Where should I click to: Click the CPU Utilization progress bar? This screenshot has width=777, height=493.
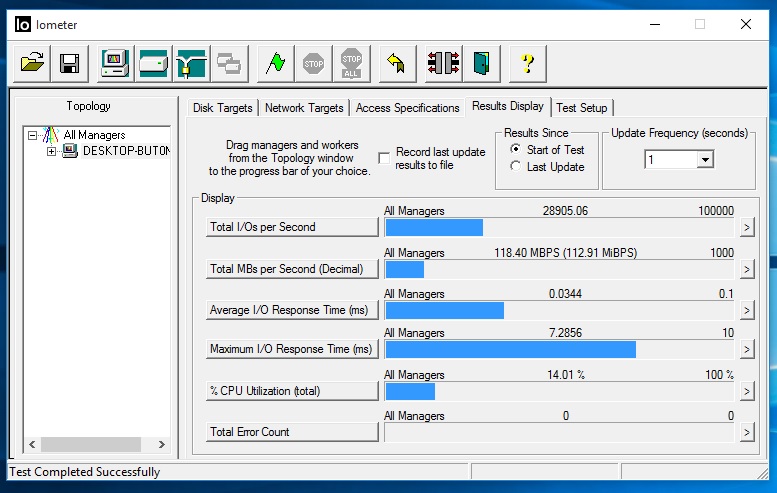click(559, 391)
